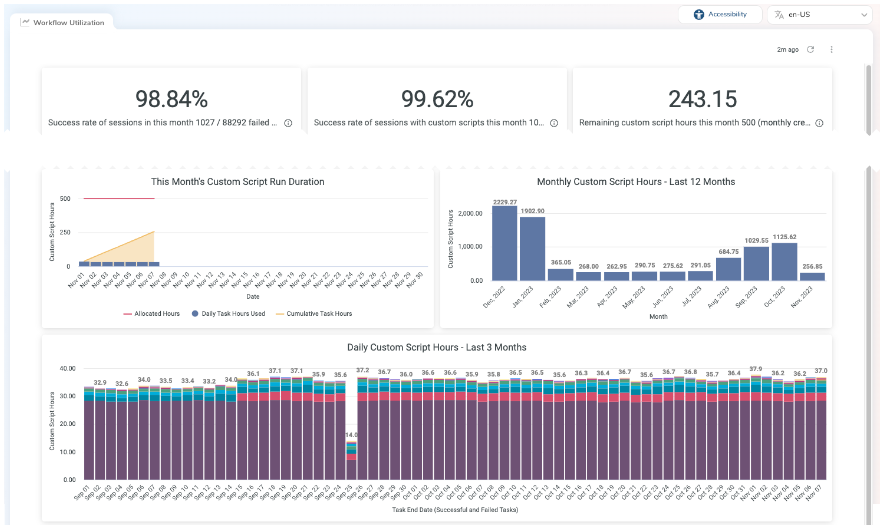This screenshot has width=885, height=532.
Task: Click the Workflow Utilization chart icon
Action: click(25, 21)
